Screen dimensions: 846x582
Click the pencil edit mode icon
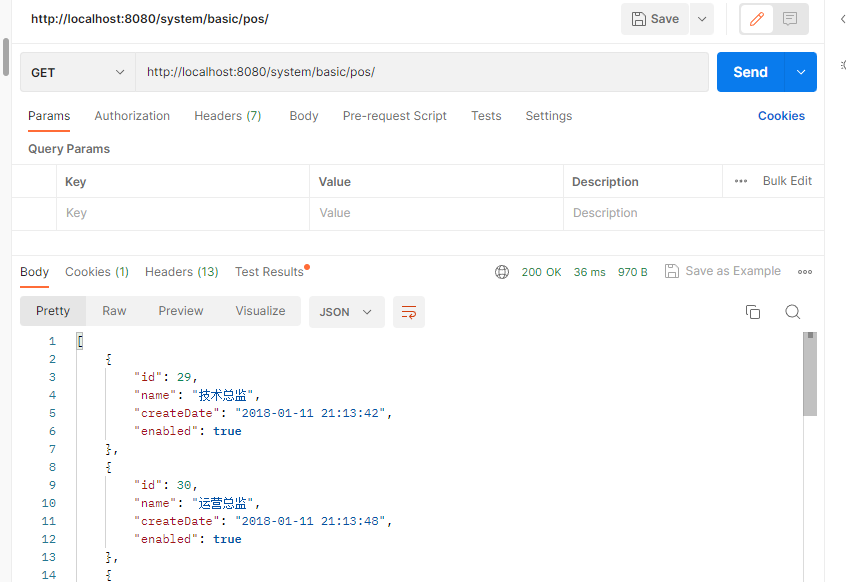point(757,19)
